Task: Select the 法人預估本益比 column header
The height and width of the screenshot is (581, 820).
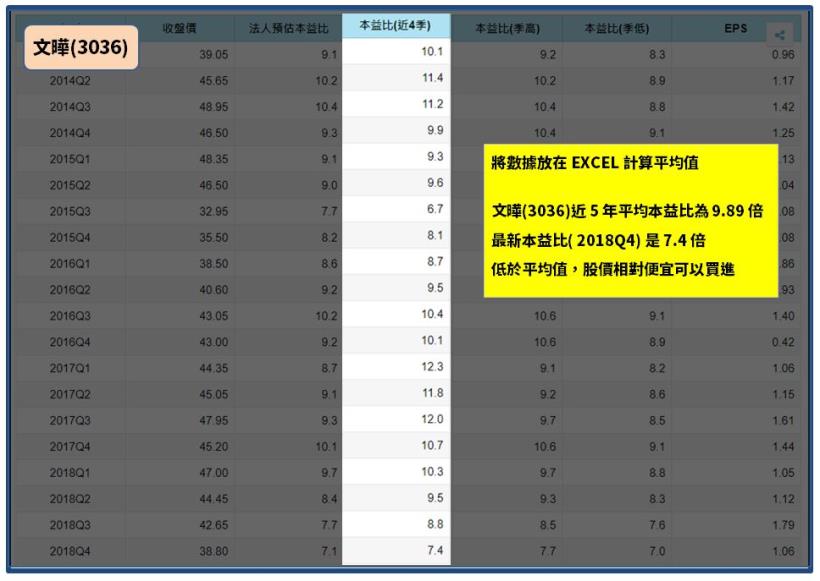Action: [x=288, y=28]
